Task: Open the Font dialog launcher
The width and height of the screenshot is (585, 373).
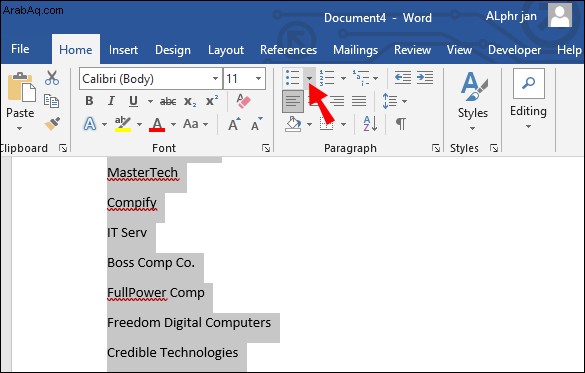Action: pyautogui.click(x=266, y=148)
